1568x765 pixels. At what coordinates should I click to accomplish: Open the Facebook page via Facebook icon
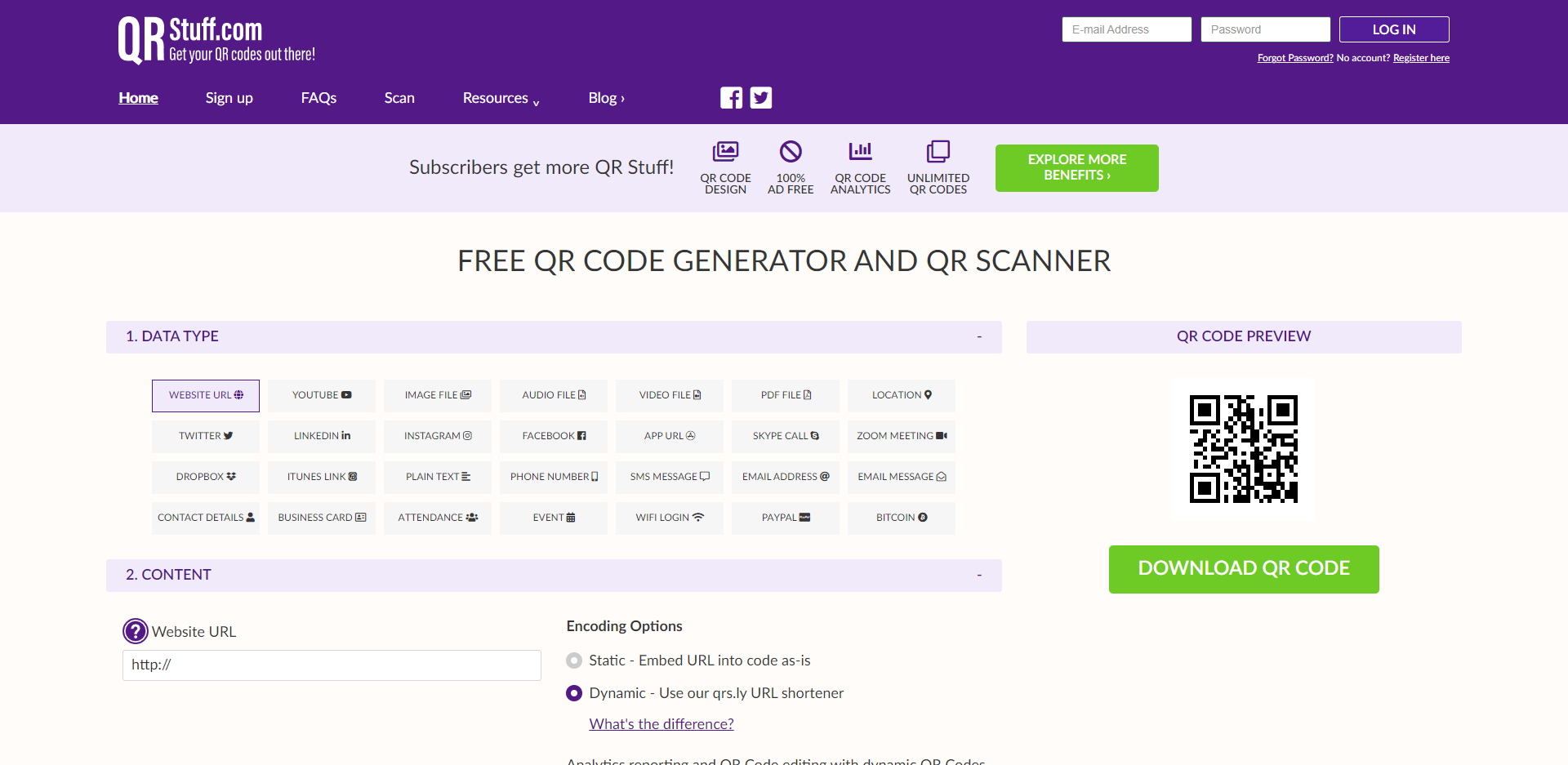731,97
